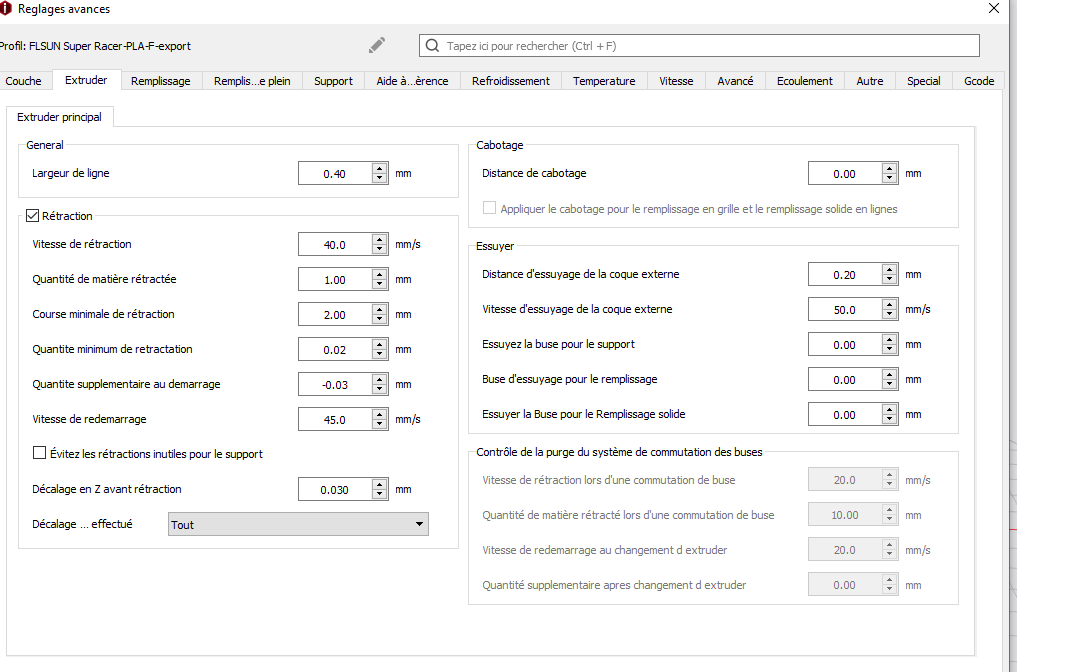Decrease Vitesse de redemarrage with down arrow
1073x672 pixels.
tap(379, 425)
